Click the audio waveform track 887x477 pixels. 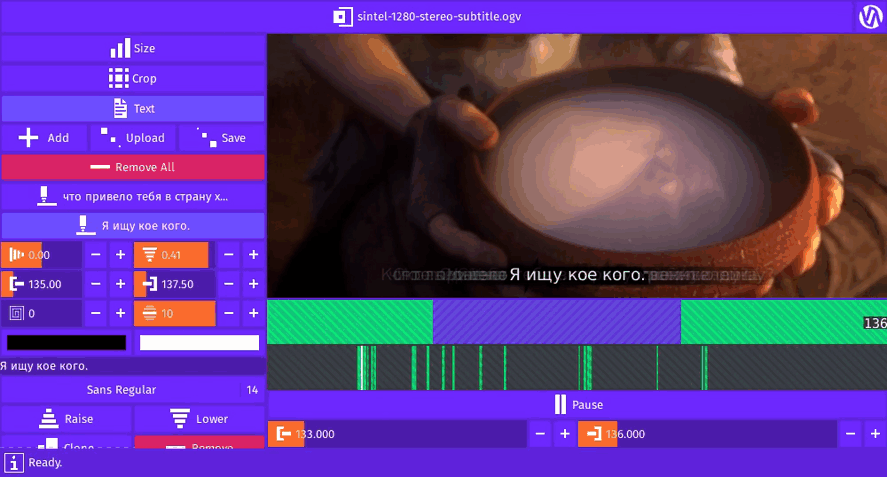point(577,368)
